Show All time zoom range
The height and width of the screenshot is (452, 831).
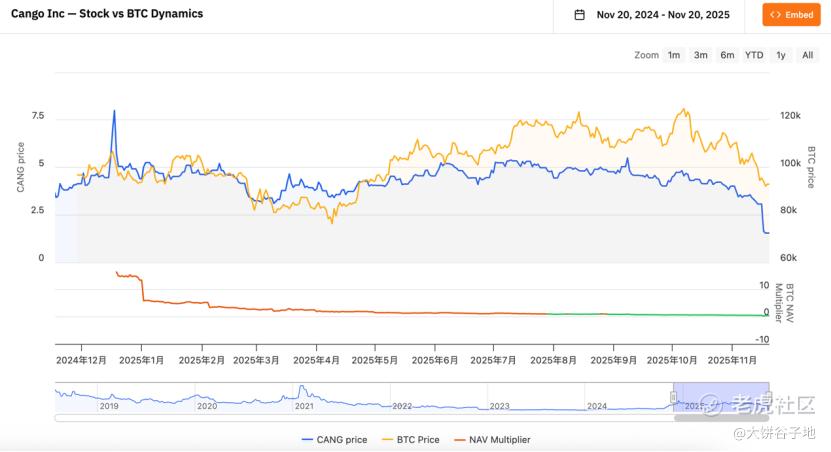[807, 55]
